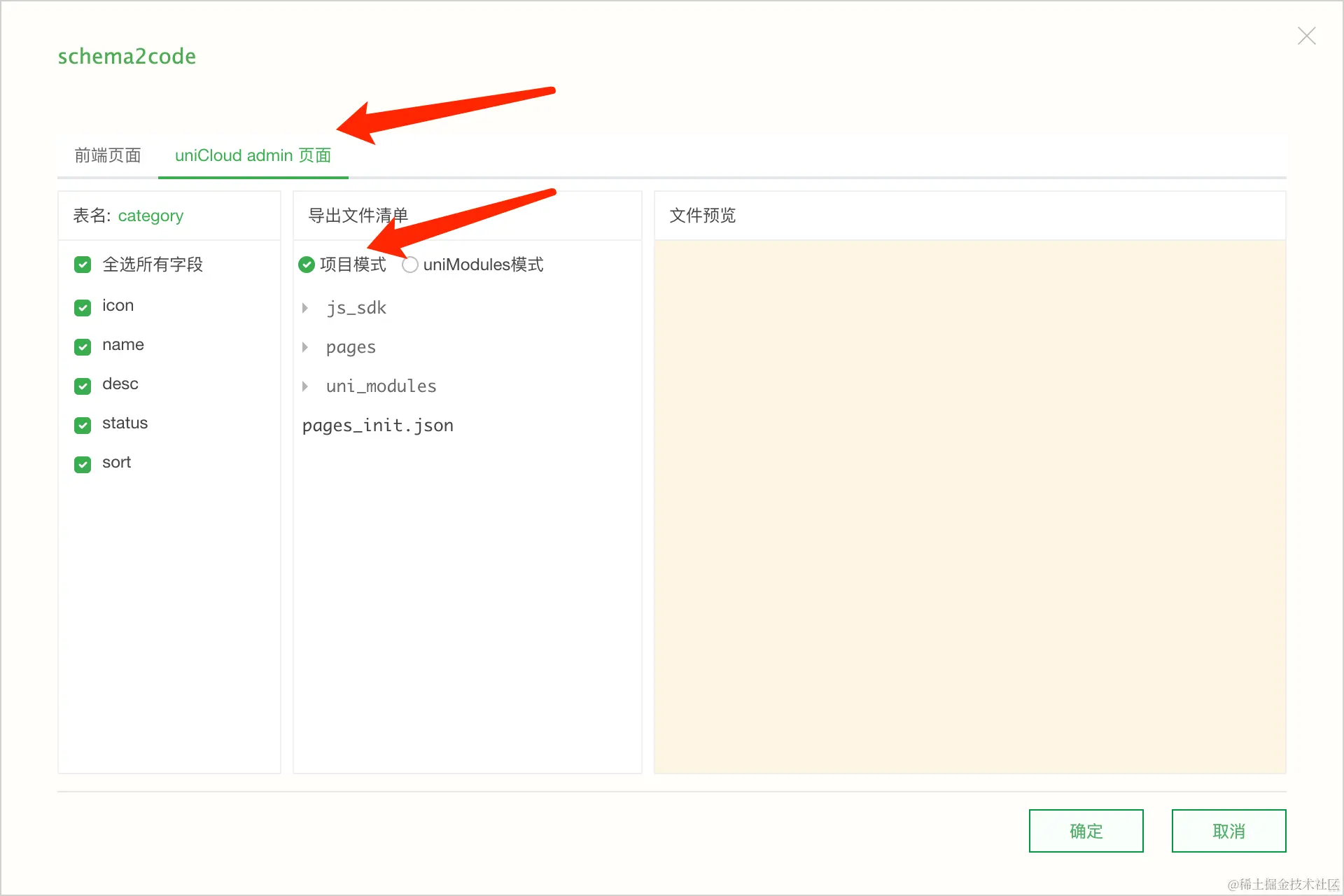1344x896 pixels.
Task: Click the 导出文件清单 panel header
Action: click(358, 216)
